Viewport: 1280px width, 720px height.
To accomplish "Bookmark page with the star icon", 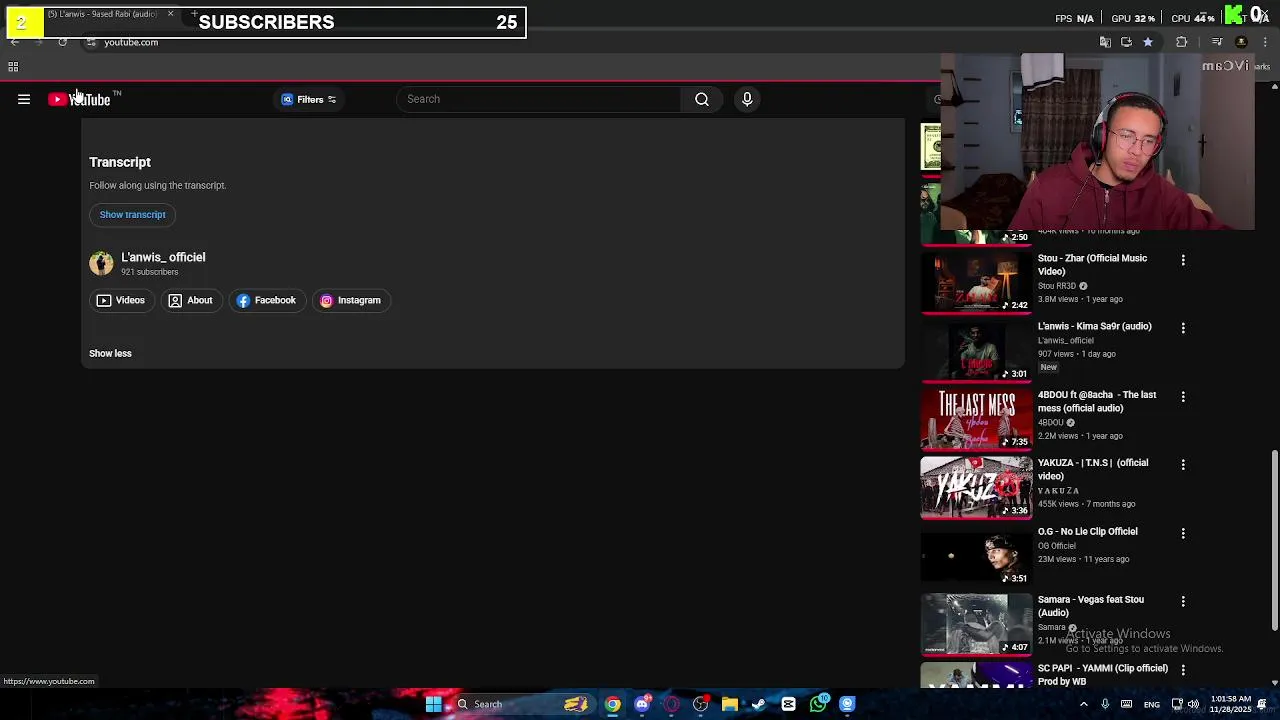I will [x=1148, y=42].
